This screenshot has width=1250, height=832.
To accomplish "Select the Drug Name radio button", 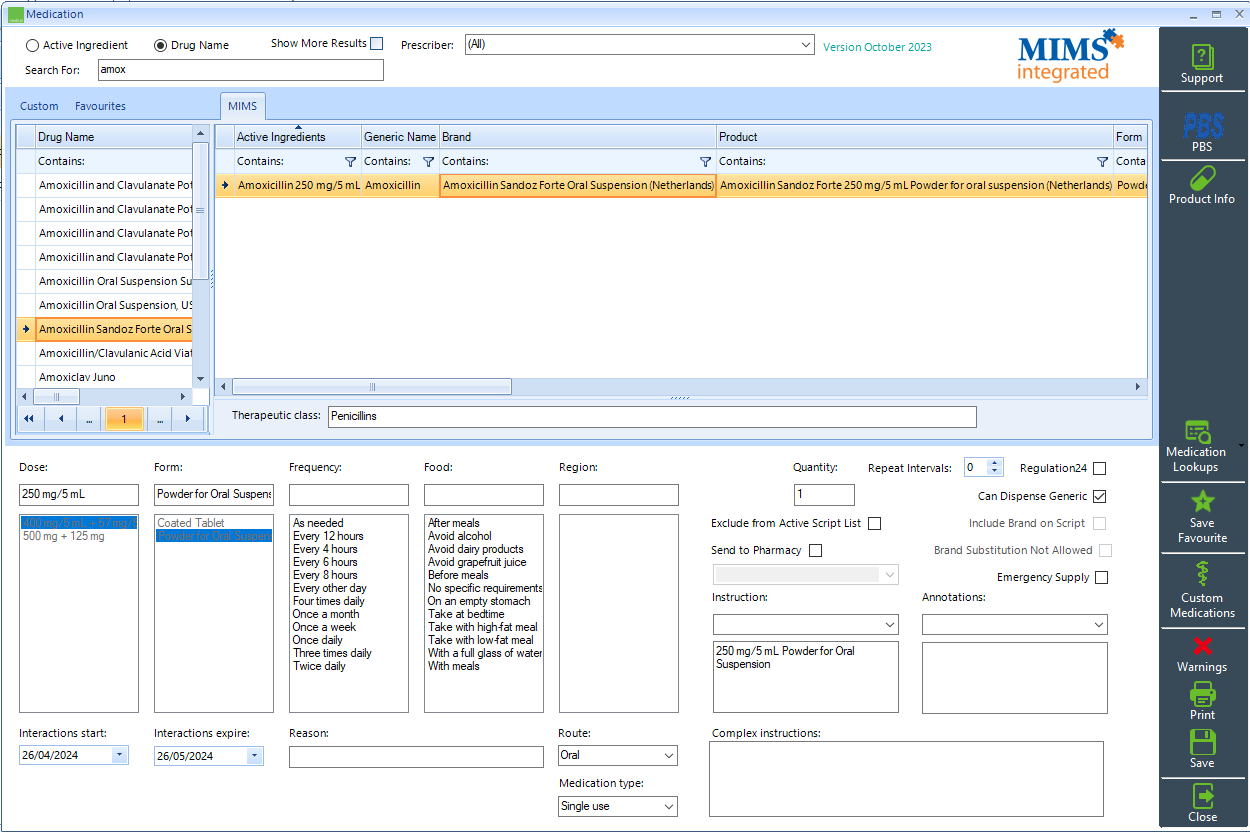I will pos(160,45).
